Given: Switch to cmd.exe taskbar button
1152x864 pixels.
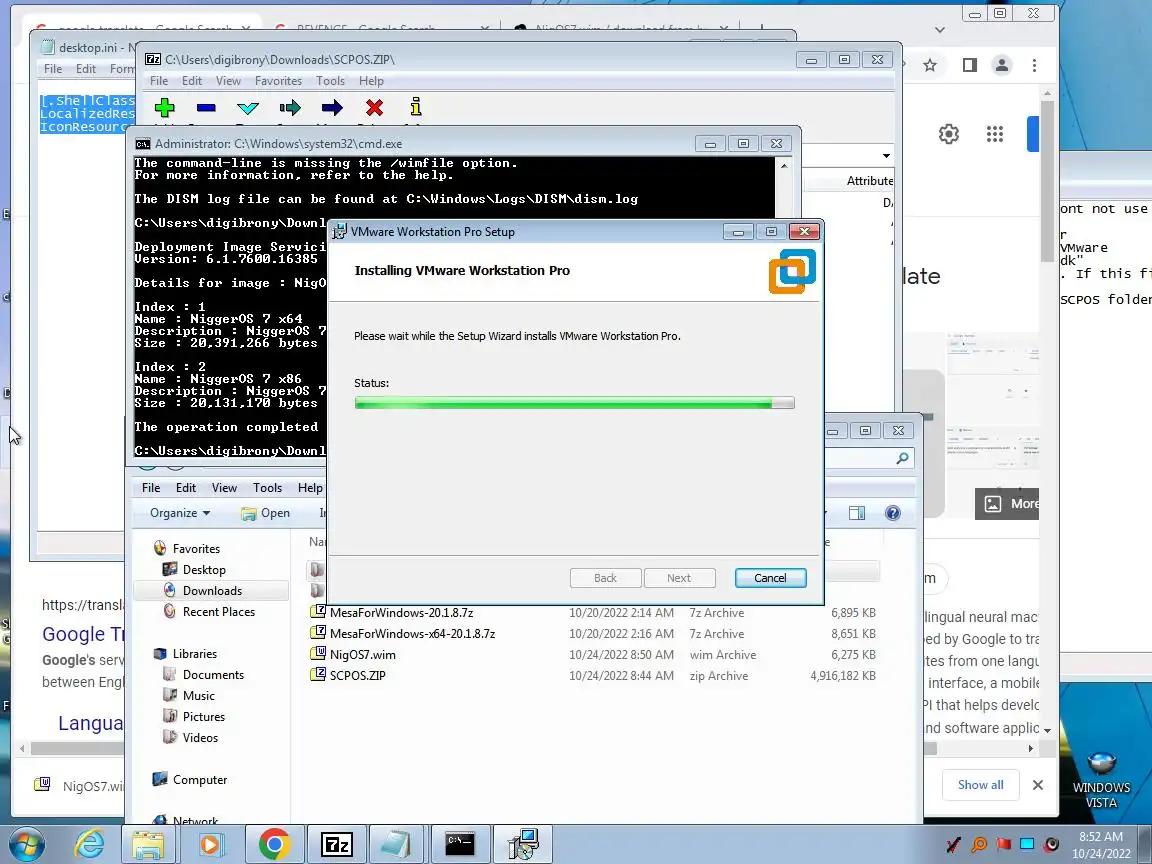Looking at the screenshot, I should tap(461, 845).
